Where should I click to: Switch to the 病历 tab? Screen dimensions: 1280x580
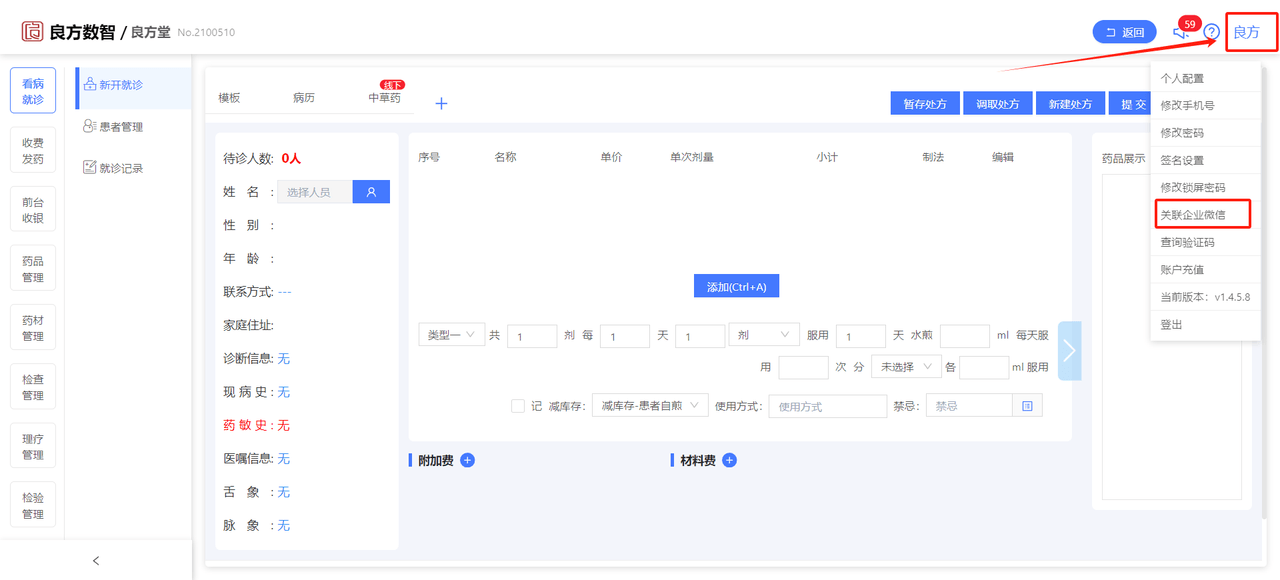(304, 98)
